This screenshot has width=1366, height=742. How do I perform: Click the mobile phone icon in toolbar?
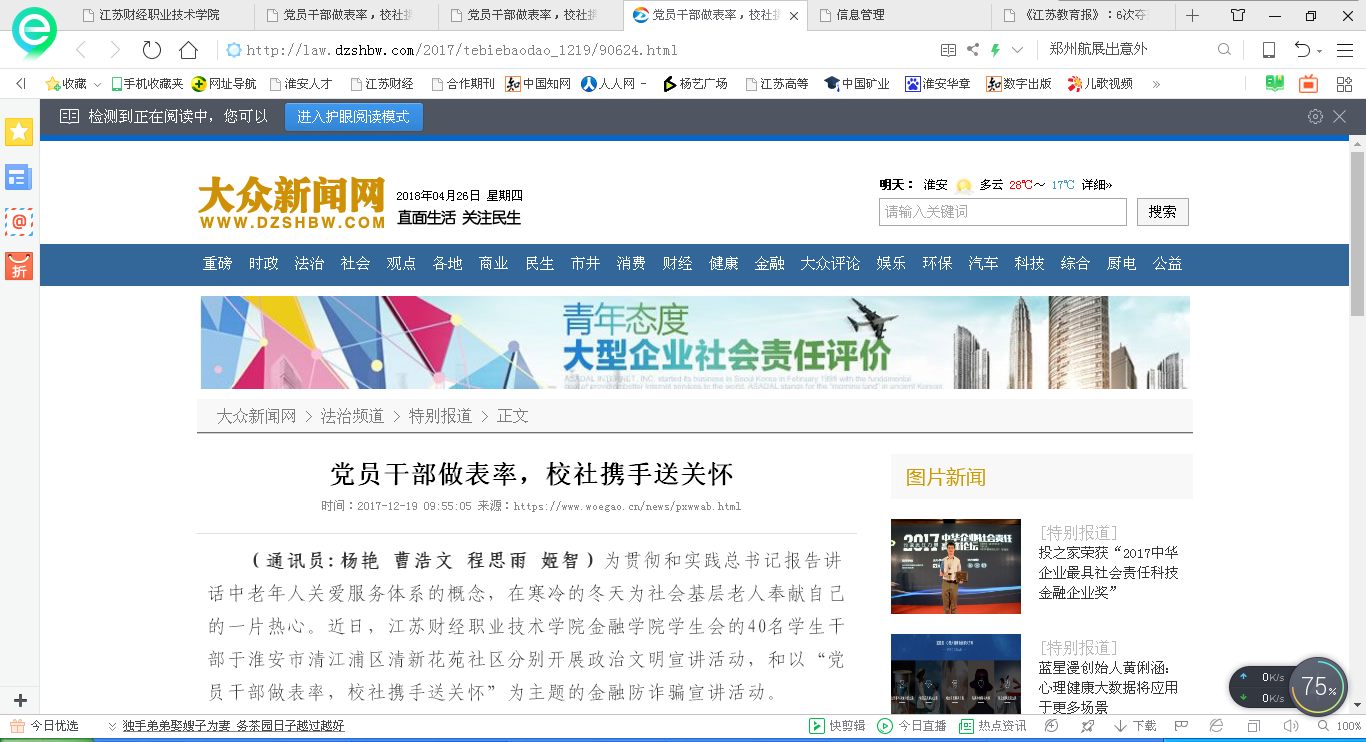1268,50
